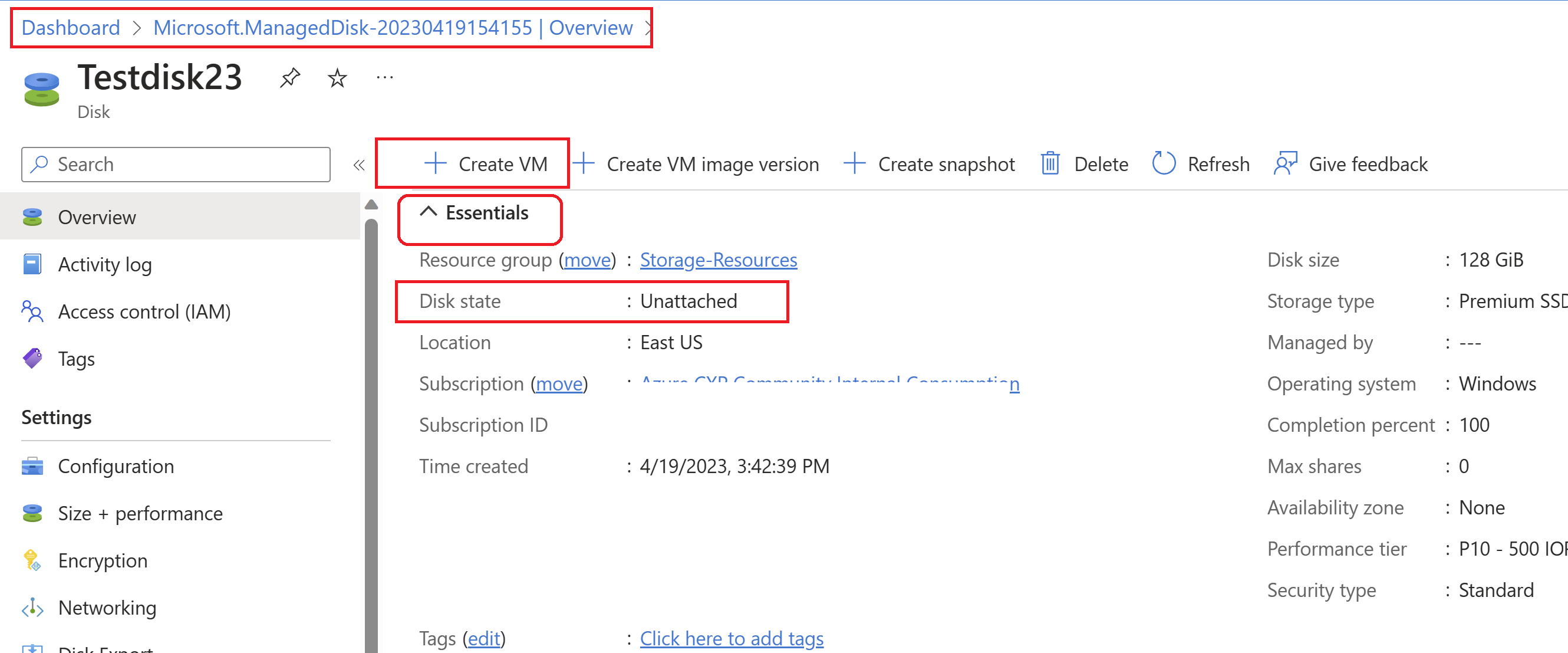The height and width of the screenshot is (653, 1568).
Task: Open Overview in the sidebar
Action: coord(180,217)
